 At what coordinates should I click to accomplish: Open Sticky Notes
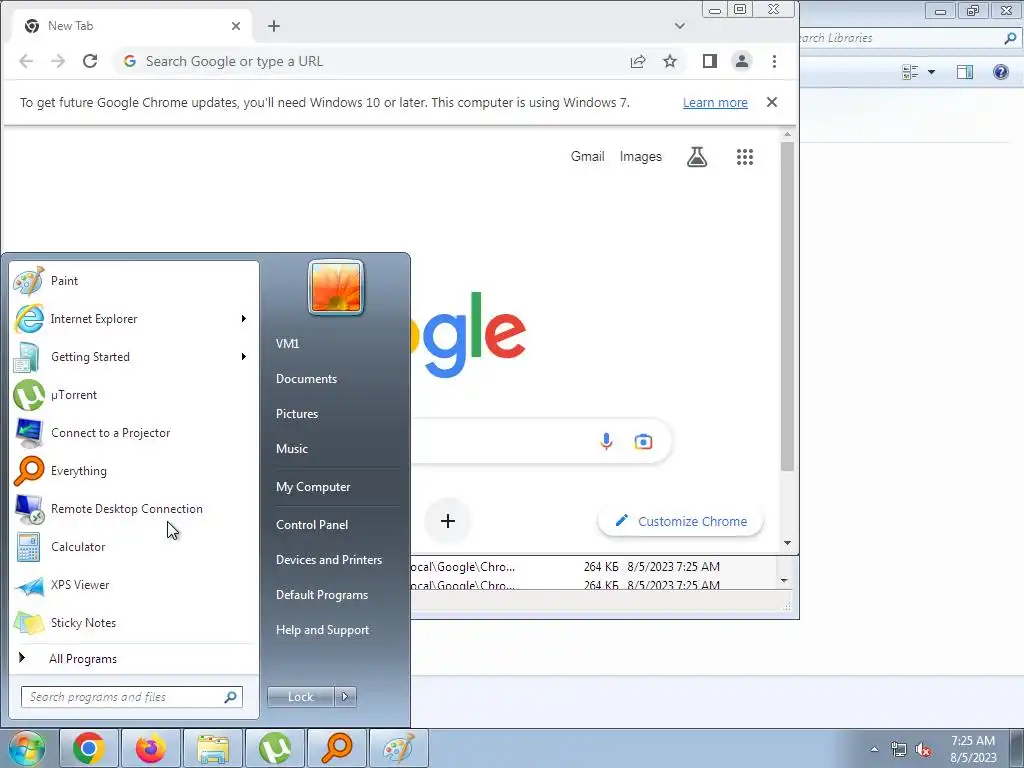(134, 622)
